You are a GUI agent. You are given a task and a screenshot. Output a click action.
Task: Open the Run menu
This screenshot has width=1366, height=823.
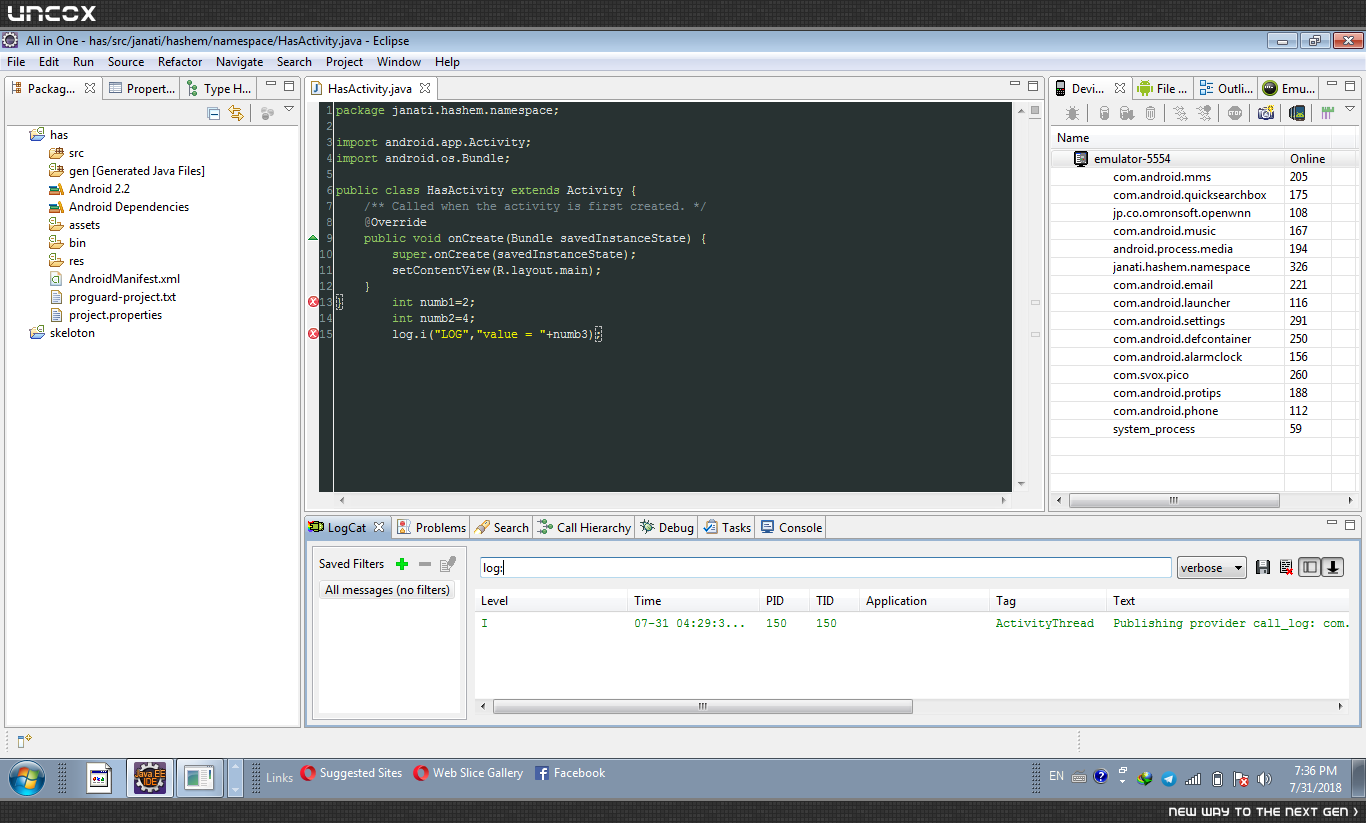click(83, 62)
